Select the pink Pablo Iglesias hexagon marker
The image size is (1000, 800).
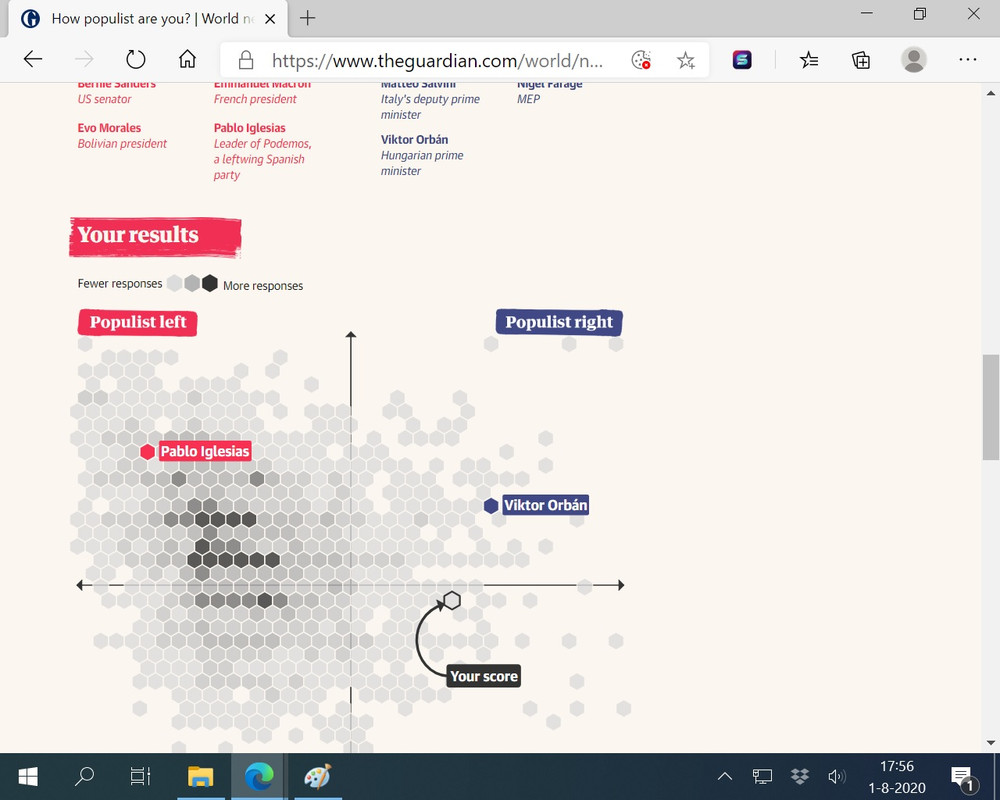click(x=147, y=452)
